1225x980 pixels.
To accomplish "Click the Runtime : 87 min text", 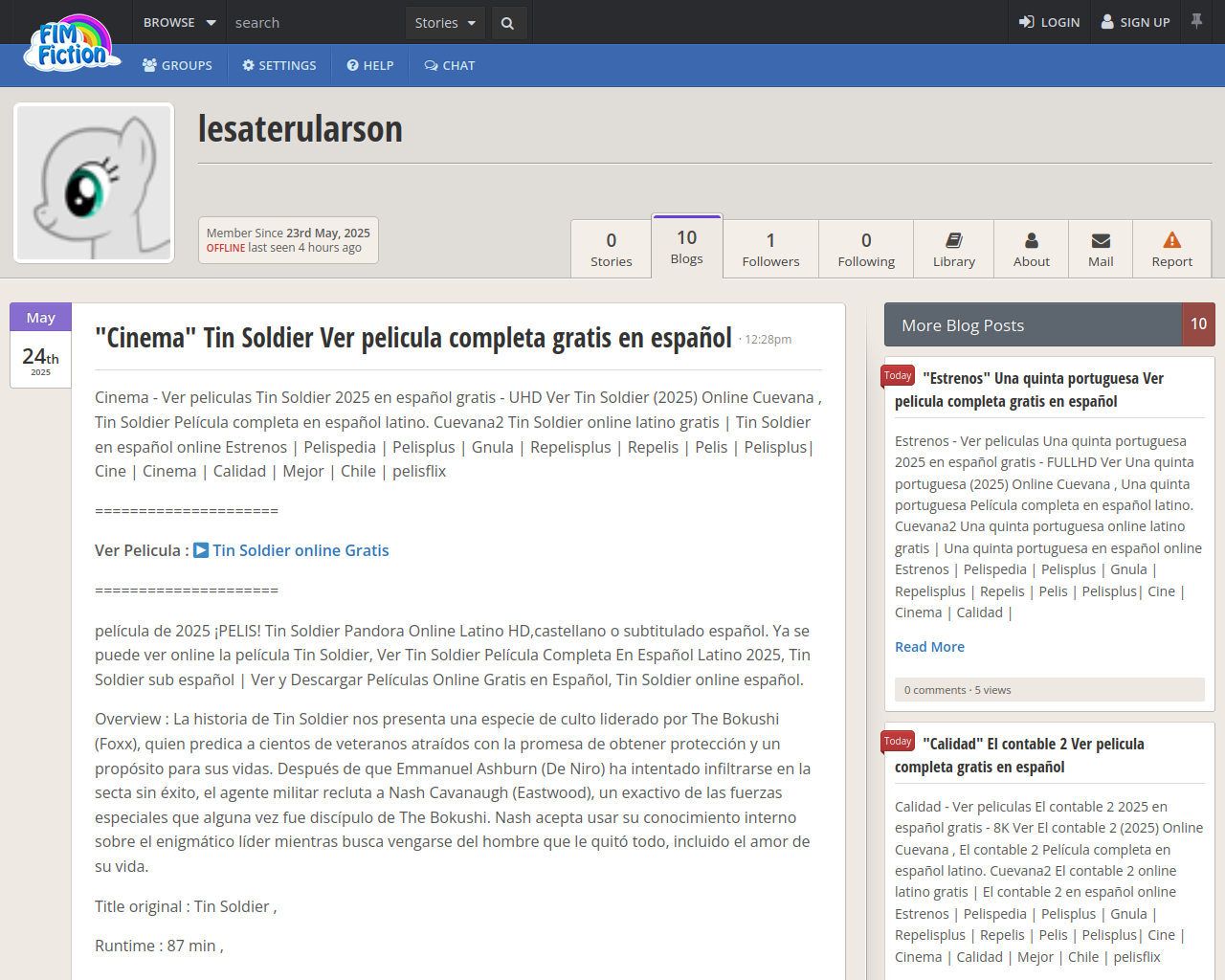I will [159, 946].
